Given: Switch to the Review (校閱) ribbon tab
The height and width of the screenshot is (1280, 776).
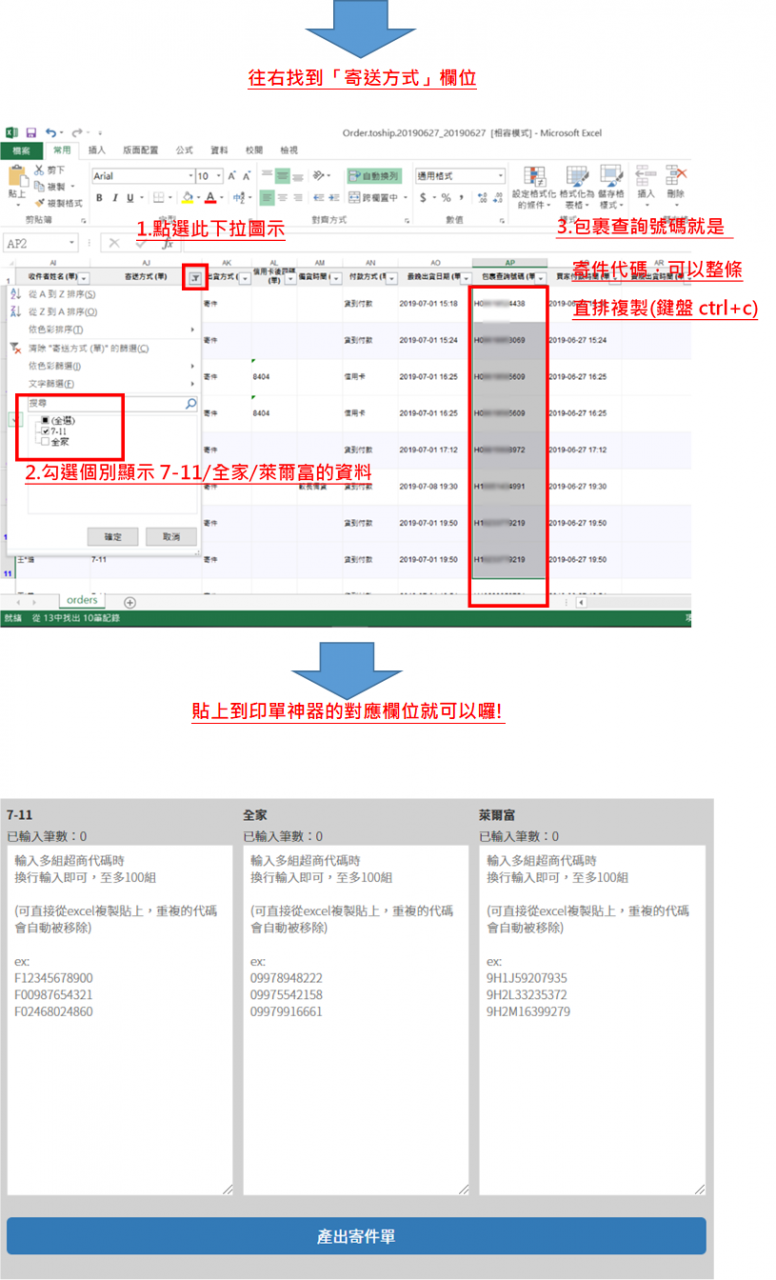Looking at the screenshot, I should 254,150.
